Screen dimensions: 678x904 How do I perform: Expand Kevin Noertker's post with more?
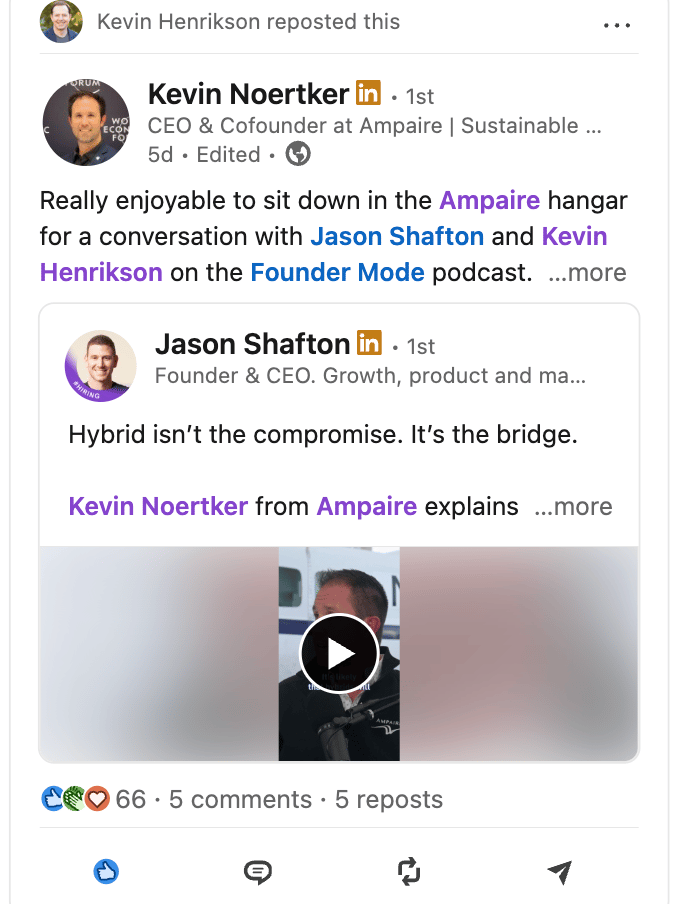pyautogui.click(x=588, y=273)
